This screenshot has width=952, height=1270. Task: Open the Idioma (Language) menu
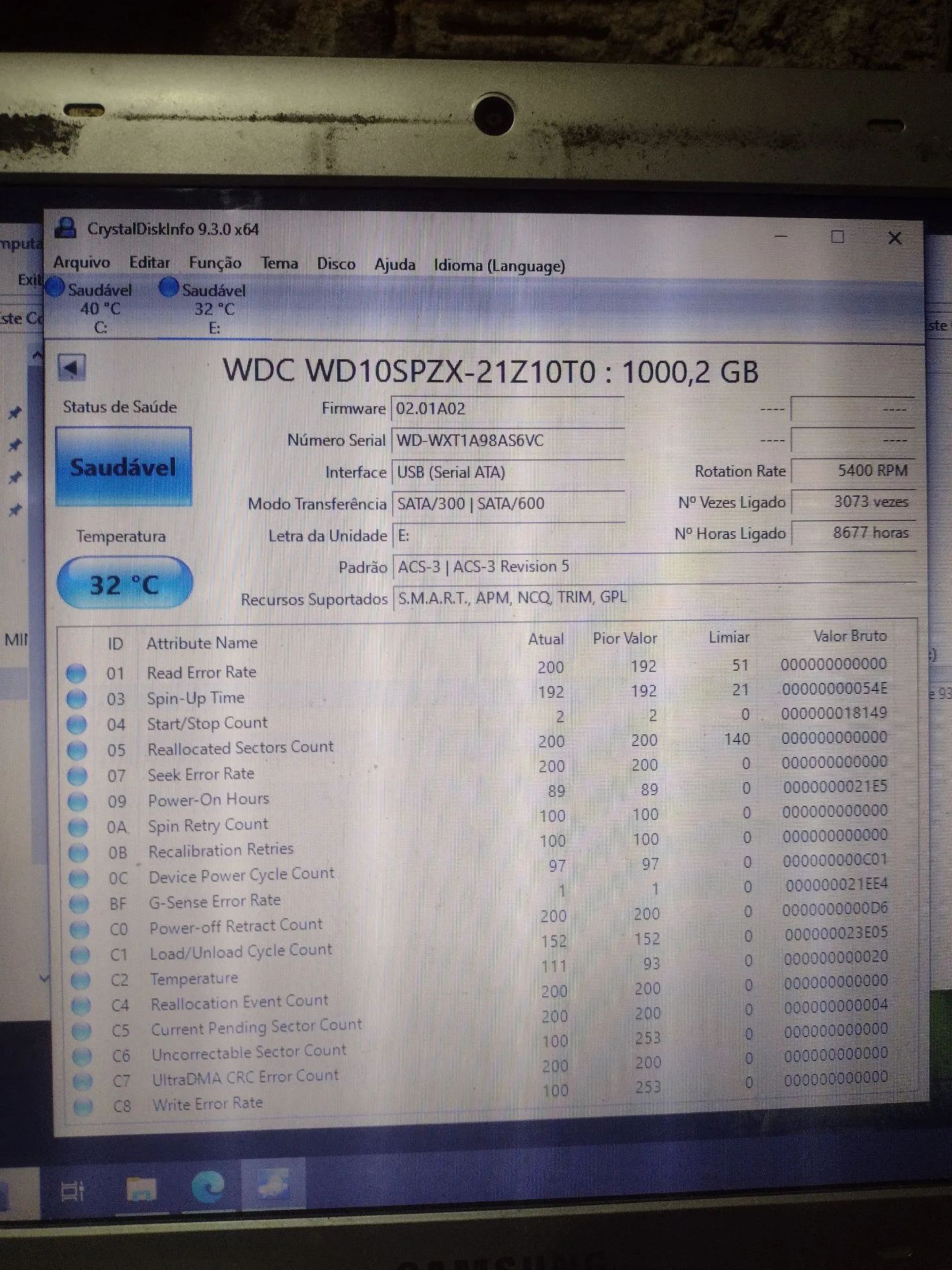tap(499, 266)
